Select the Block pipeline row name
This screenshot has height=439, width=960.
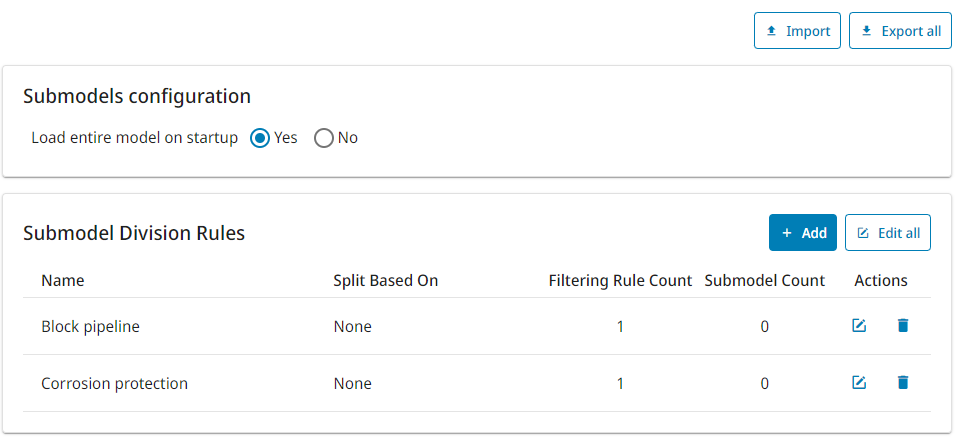pyautogui.click(x=91, y=326)
